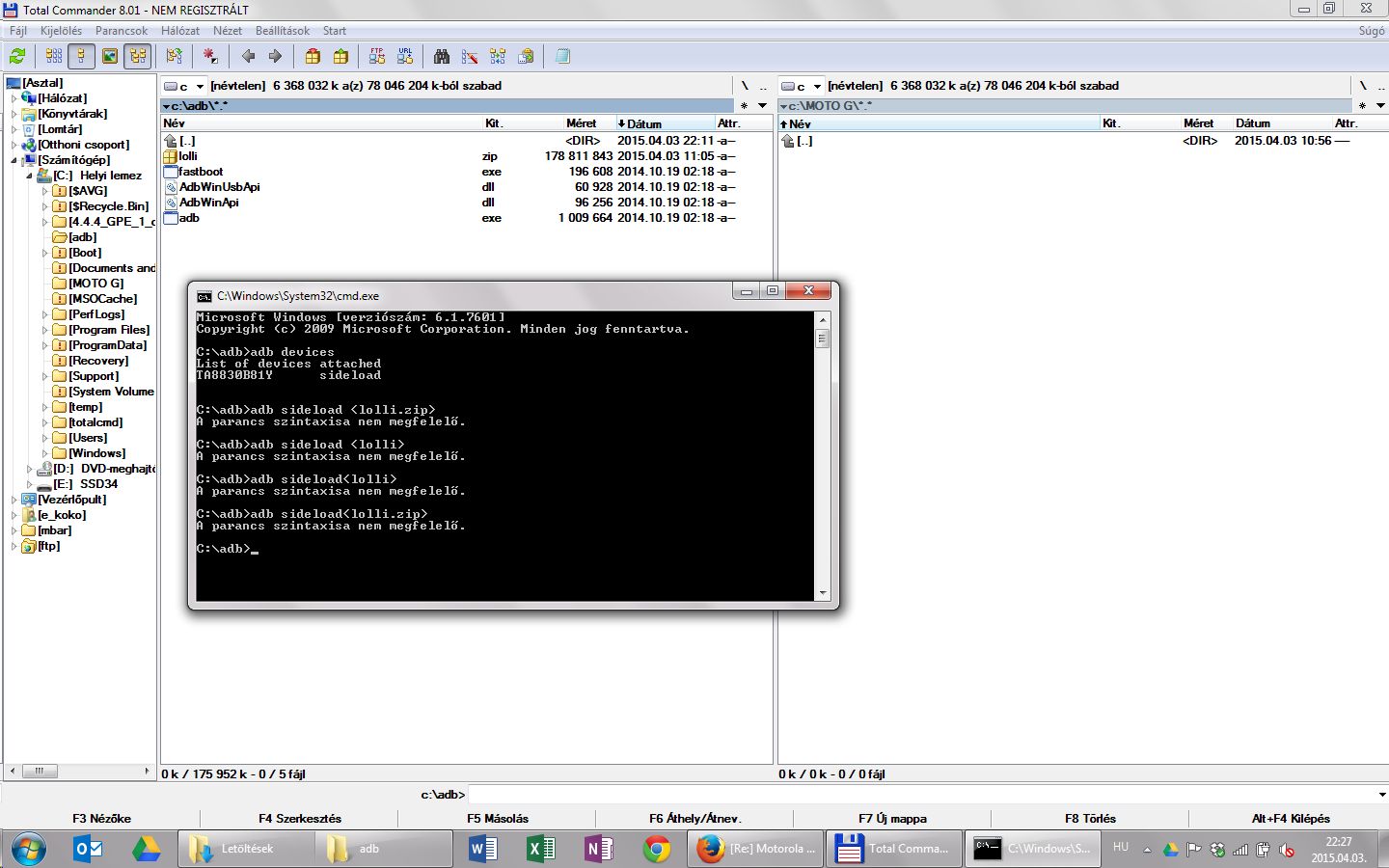Screen dimensions: 1389x868
Task: Open FTP connect toolbar icon
Action: pos(377,56)
